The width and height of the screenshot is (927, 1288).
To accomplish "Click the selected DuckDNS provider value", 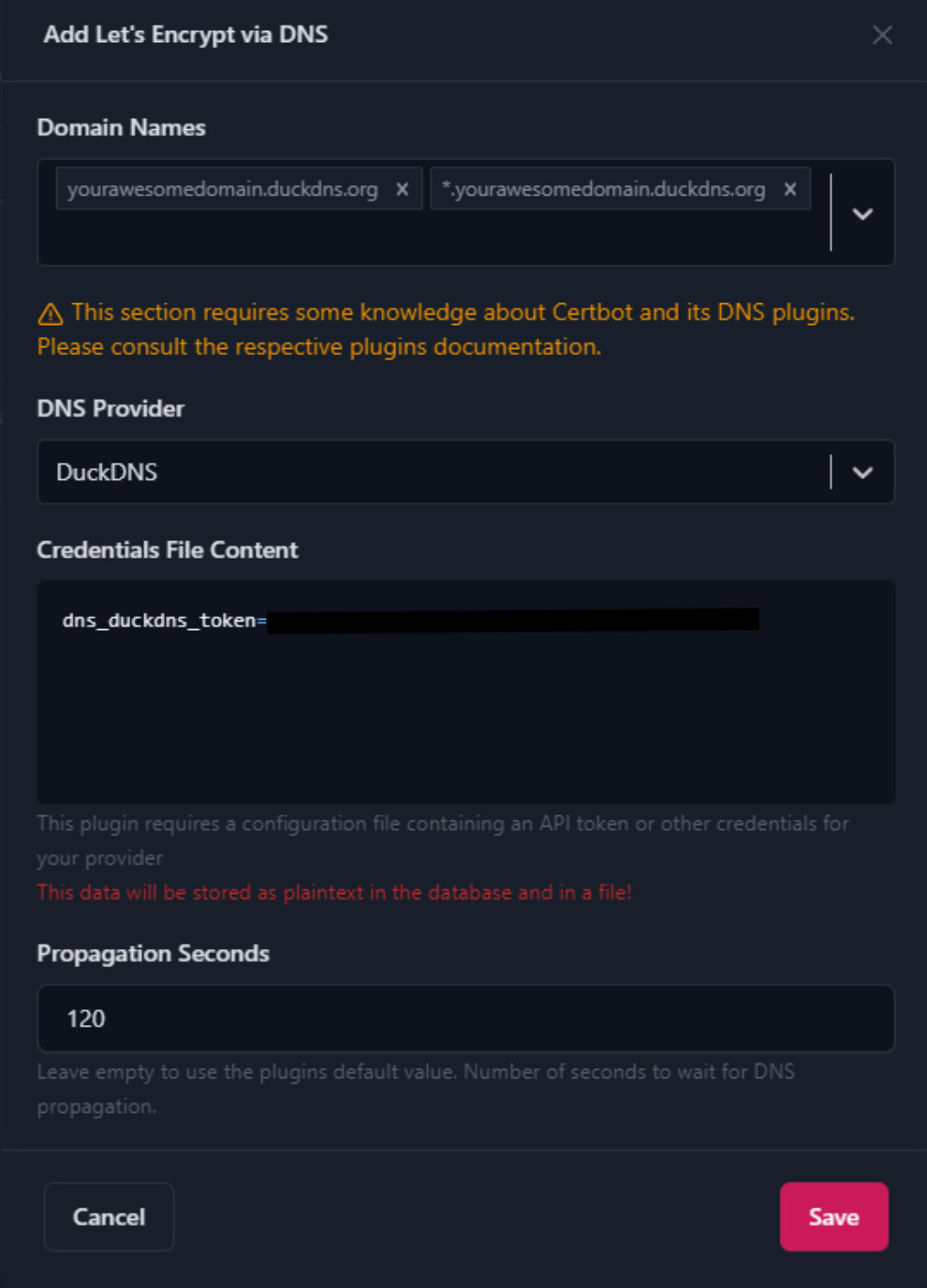I will [107, 473].
